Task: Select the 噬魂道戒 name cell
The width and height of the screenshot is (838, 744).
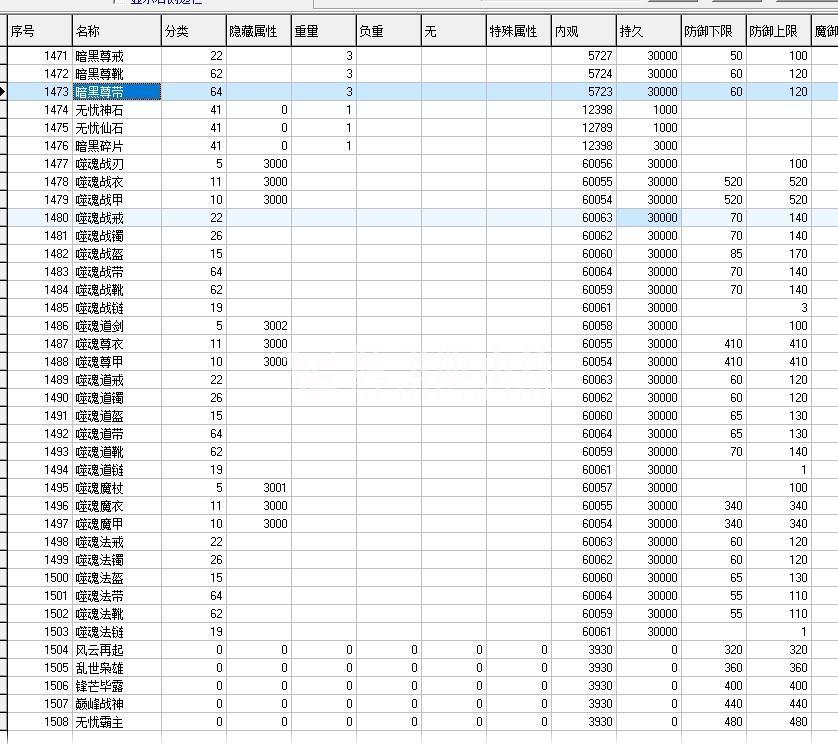Action: click(117, 380)
